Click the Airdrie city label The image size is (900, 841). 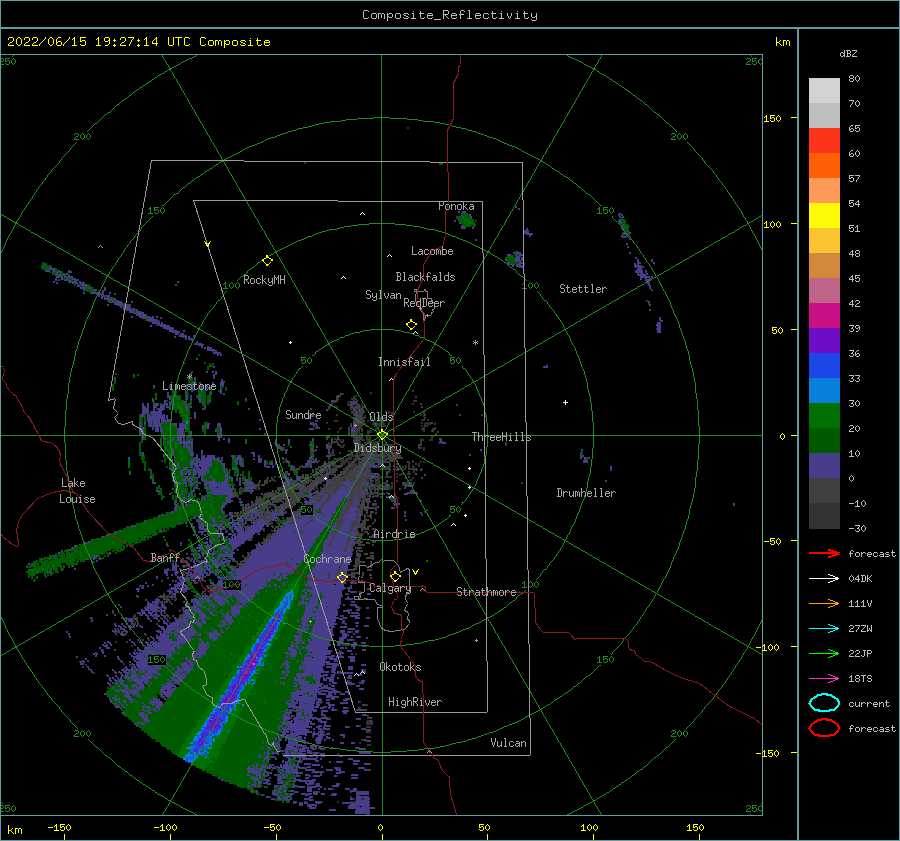[394, 534]
